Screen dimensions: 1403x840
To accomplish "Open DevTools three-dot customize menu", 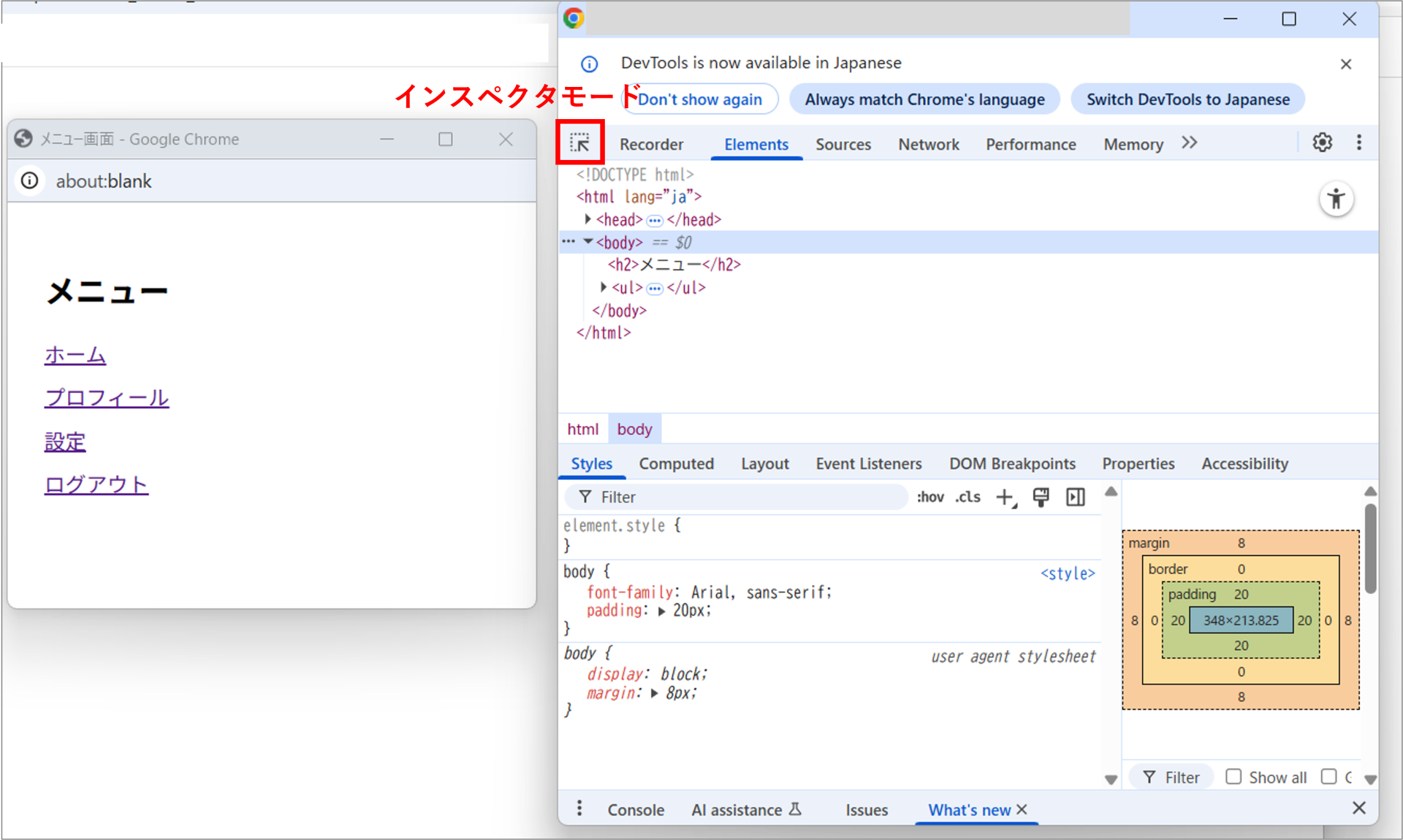I will 1358,142.
